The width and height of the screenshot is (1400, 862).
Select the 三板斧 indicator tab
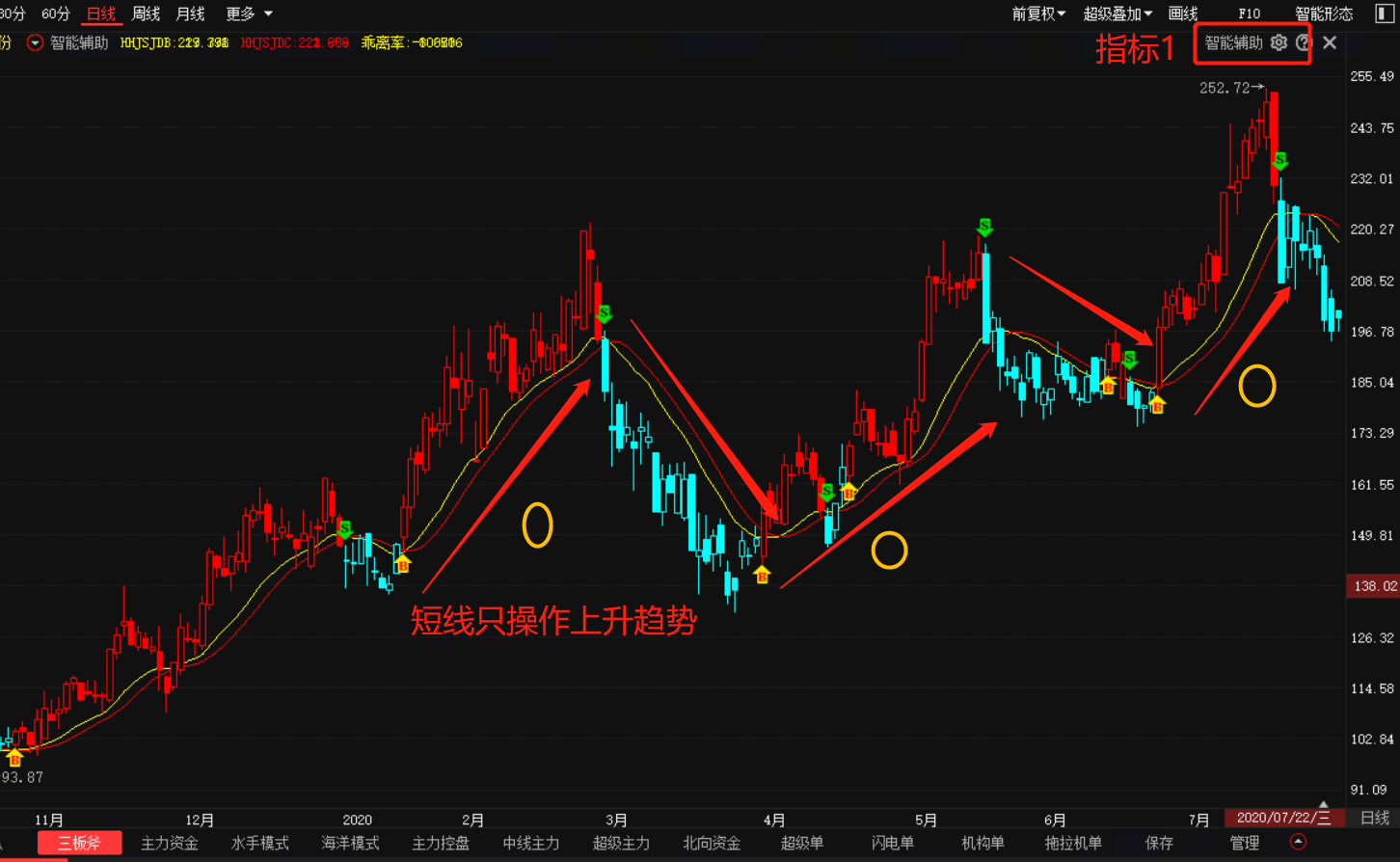coord(80,843)
